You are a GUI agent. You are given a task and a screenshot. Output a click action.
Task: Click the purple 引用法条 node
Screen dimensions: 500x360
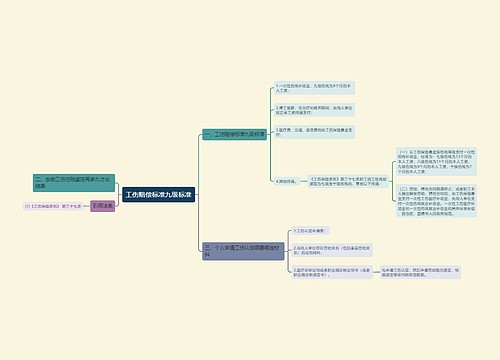tap(102, 206)
